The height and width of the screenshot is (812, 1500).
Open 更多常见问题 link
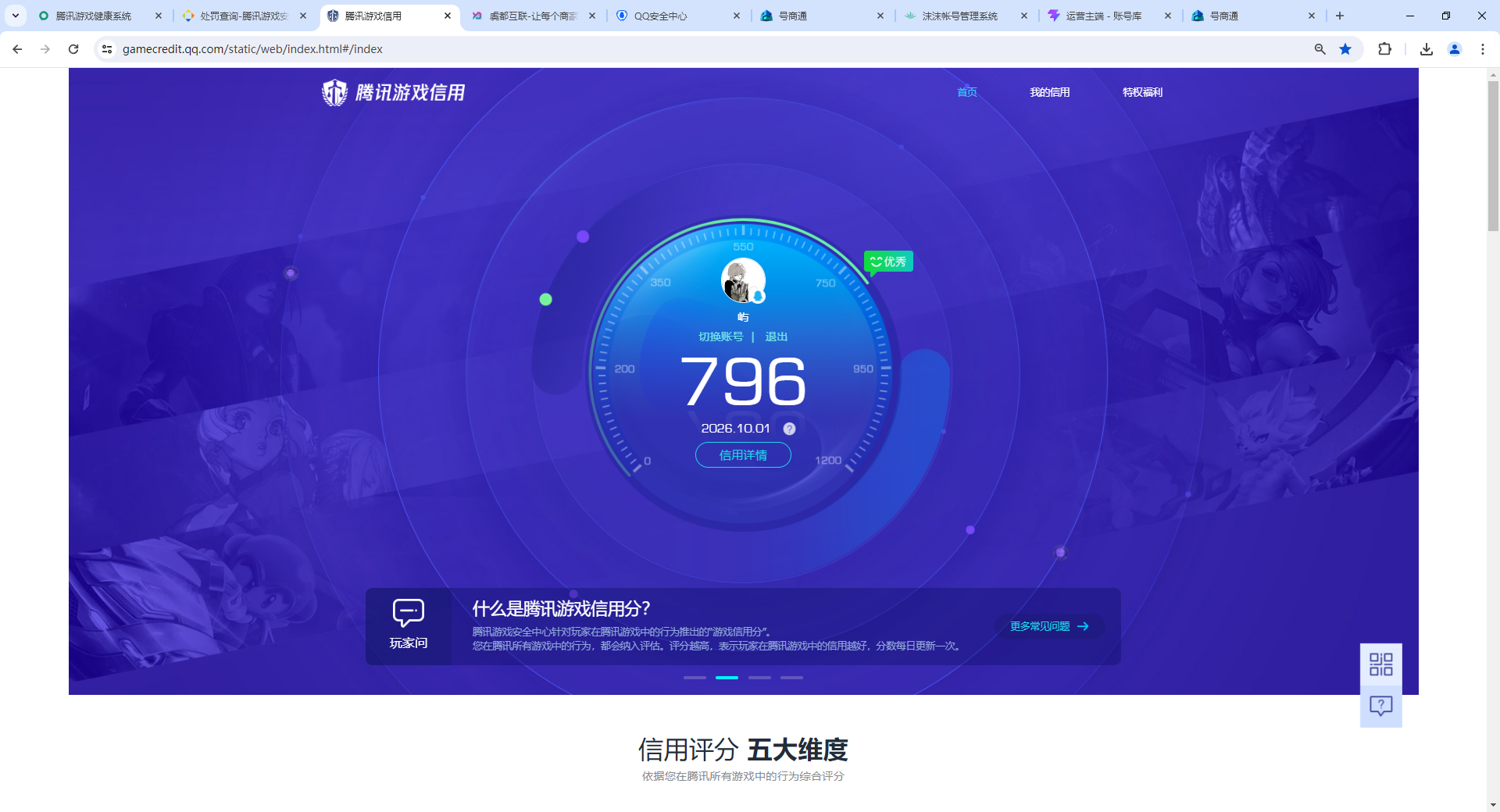click(x=1049, y=626)
